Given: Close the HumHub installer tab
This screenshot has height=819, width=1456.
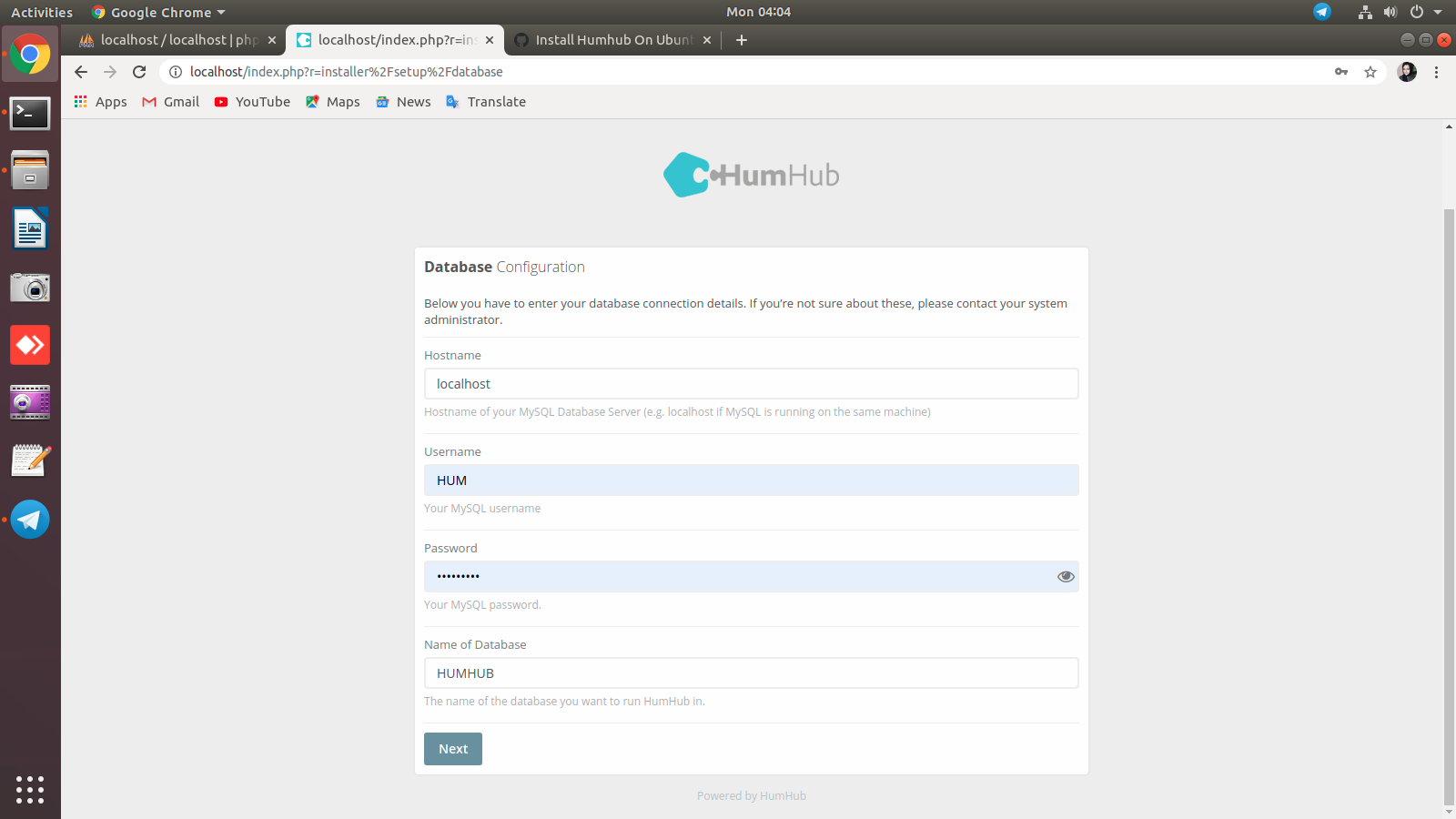Looking at the screenshot, I should tap(490, 40).
